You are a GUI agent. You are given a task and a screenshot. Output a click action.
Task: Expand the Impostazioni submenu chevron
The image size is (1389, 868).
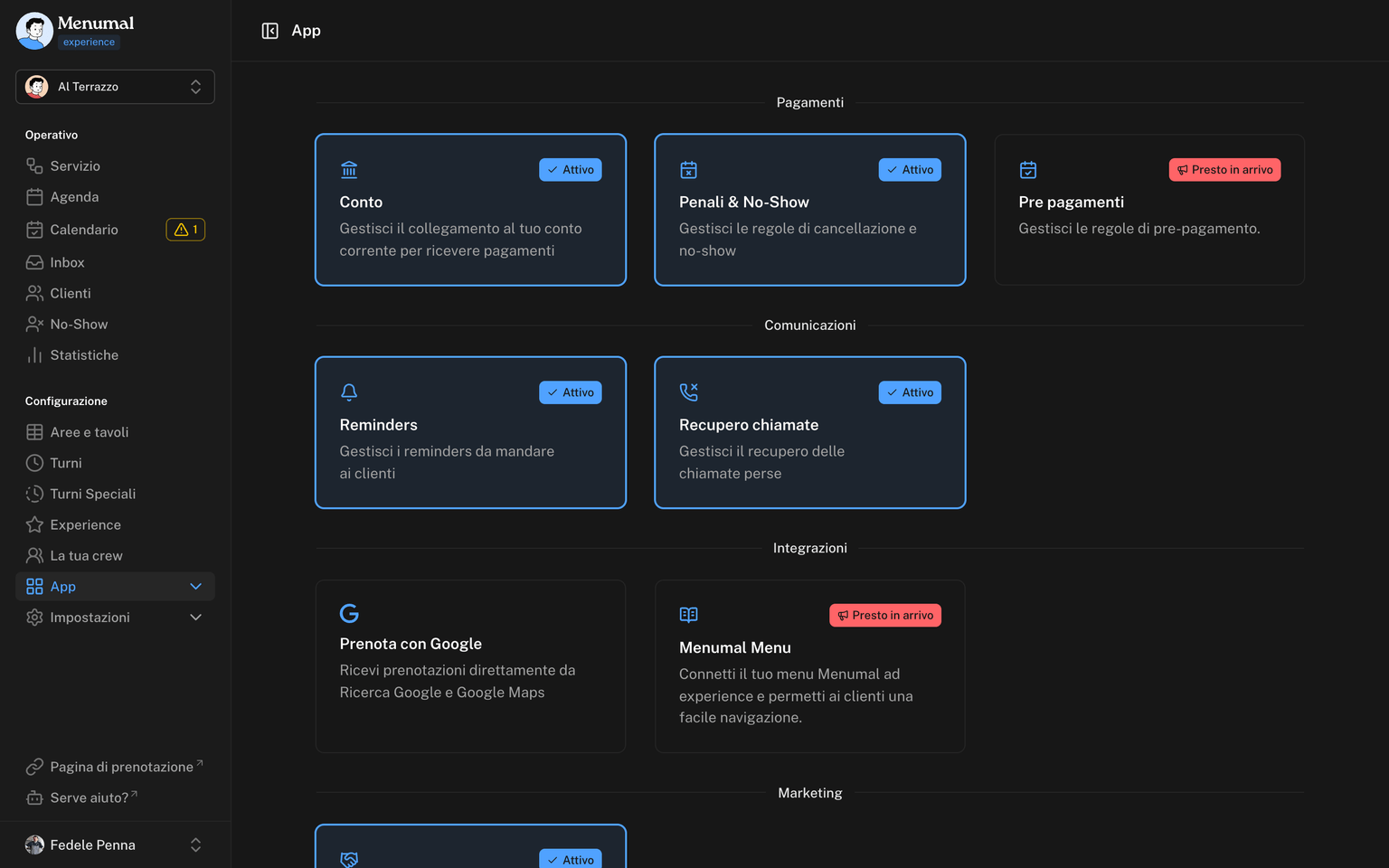195,618
